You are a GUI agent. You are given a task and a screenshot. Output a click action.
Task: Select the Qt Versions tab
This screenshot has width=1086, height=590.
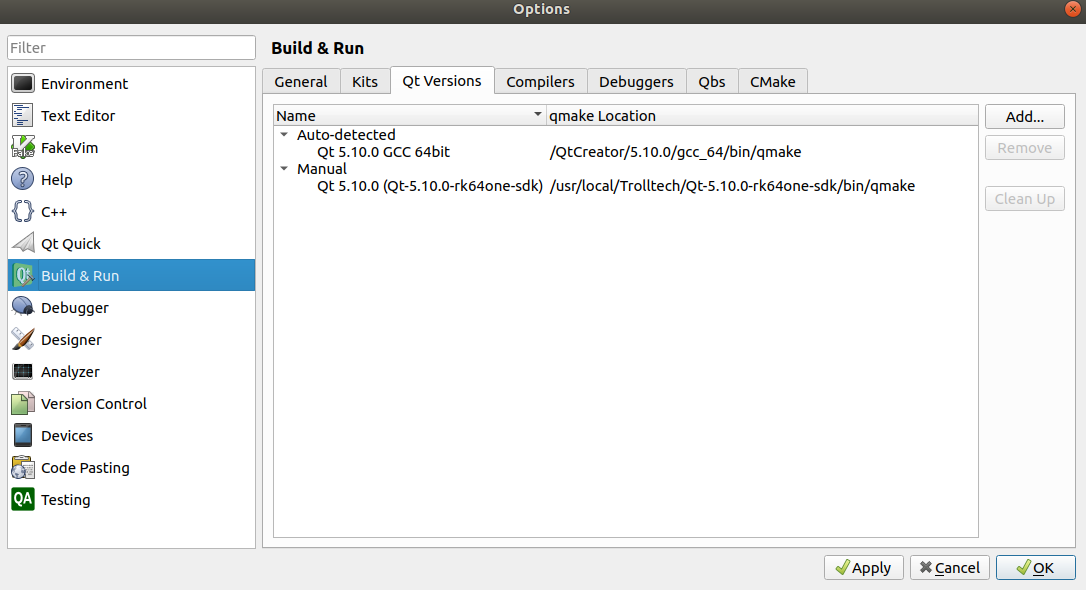tap(442, 80)
